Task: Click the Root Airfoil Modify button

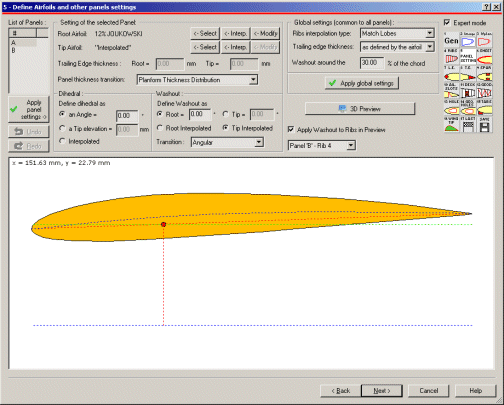Action: coord(265,33)
